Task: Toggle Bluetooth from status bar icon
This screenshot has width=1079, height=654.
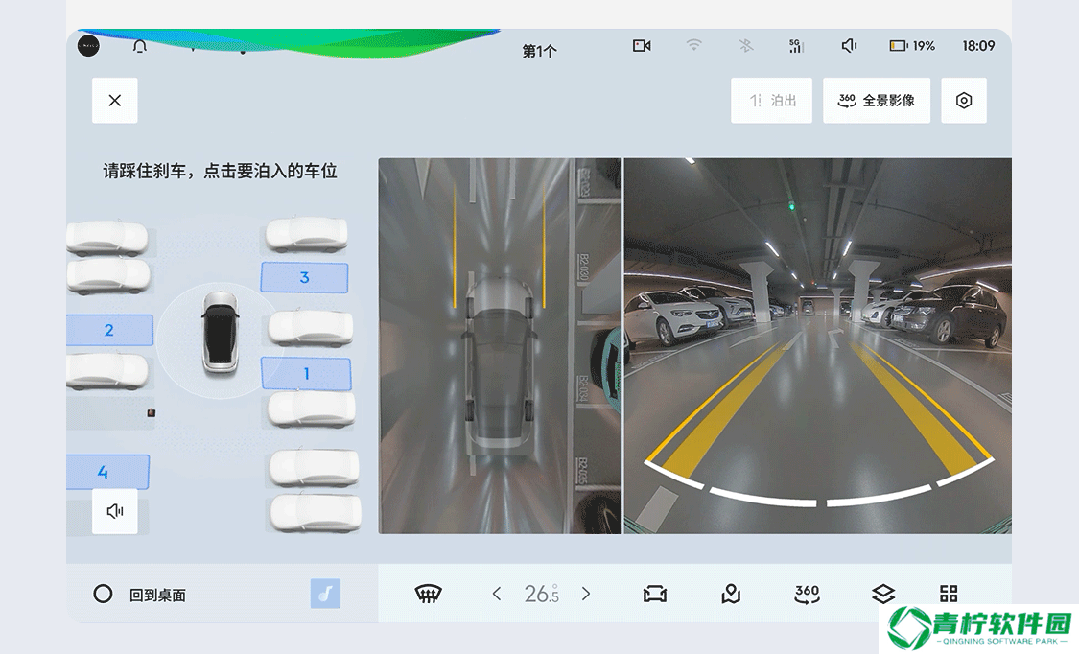Action: 745,45
